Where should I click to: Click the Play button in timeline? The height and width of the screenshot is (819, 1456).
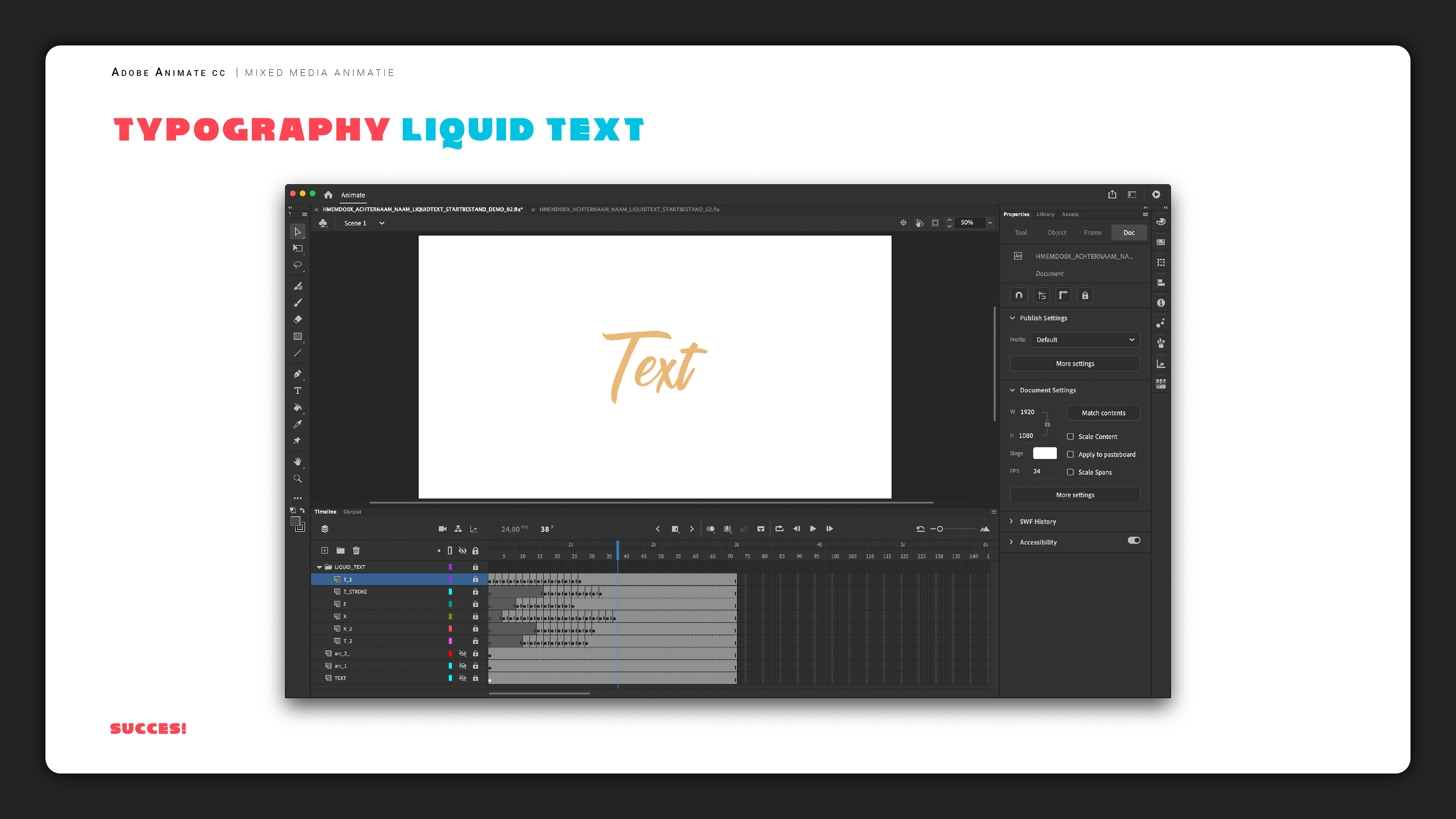point(813,529)
